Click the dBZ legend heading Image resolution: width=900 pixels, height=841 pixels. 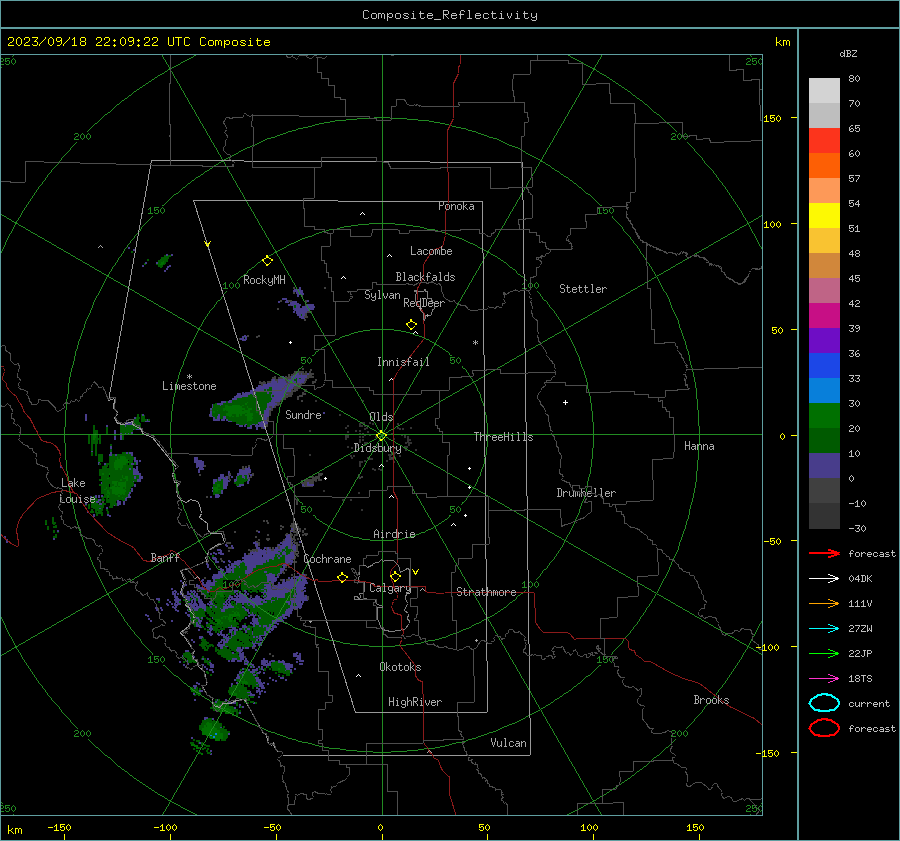[x=848, y=53]
